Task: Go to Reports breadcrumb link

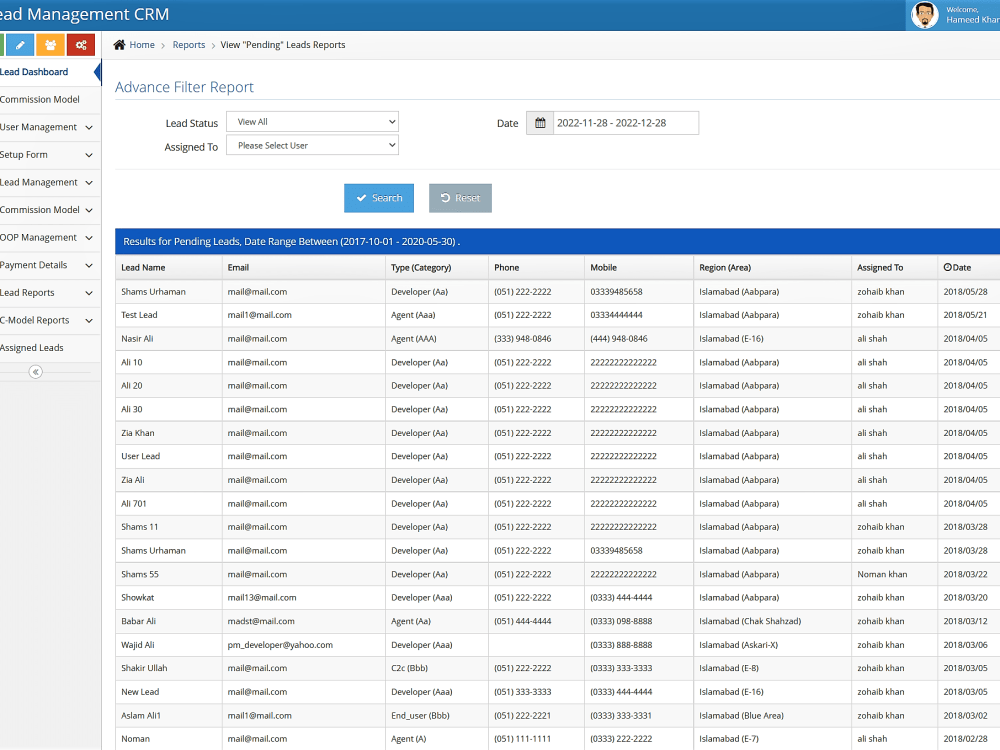Action: 189,45
